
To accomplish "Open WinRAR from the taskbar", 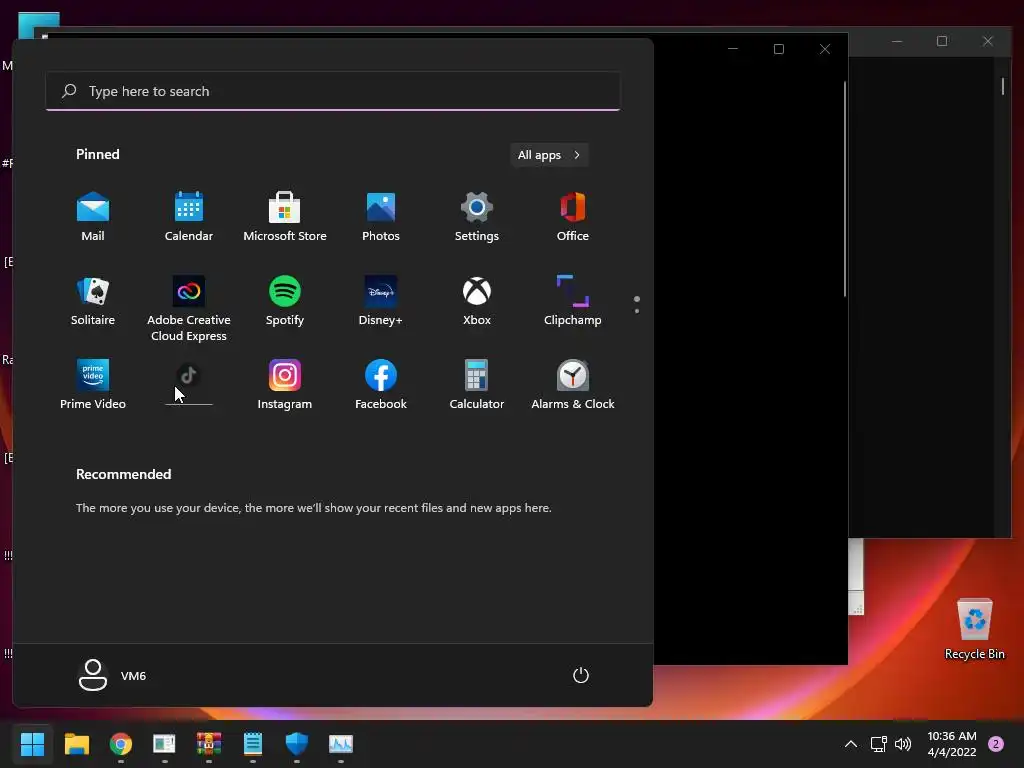I will click(209, 743).
